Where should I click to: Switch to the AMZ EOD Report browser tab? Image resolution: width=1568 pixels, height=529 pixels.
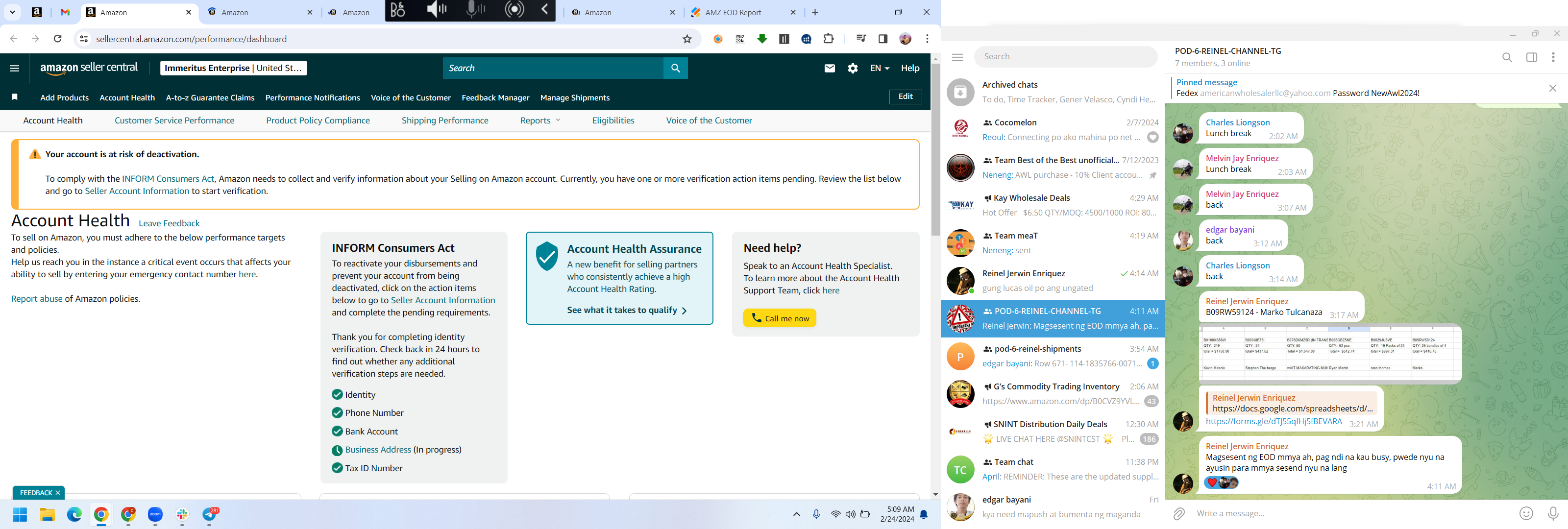coord(733,12)
